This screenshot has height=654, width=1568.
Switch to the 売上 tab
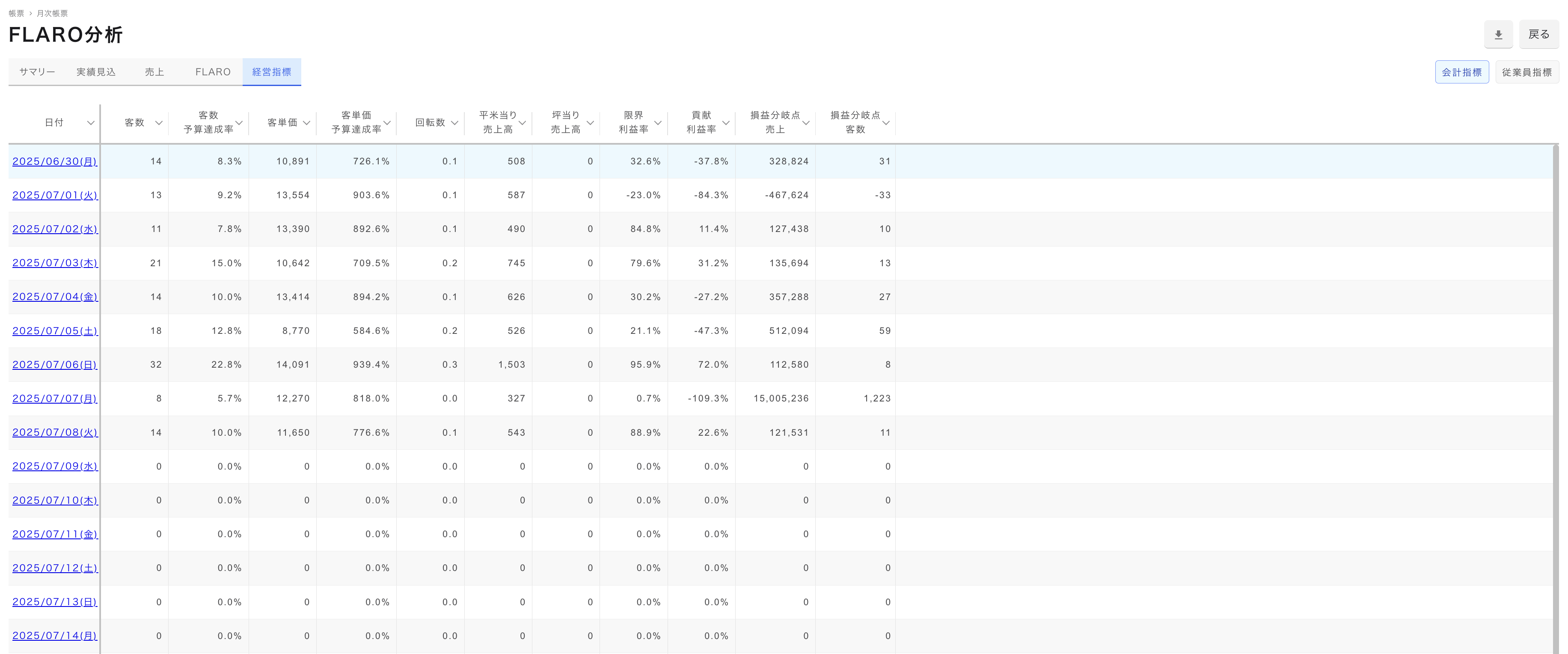154,72
